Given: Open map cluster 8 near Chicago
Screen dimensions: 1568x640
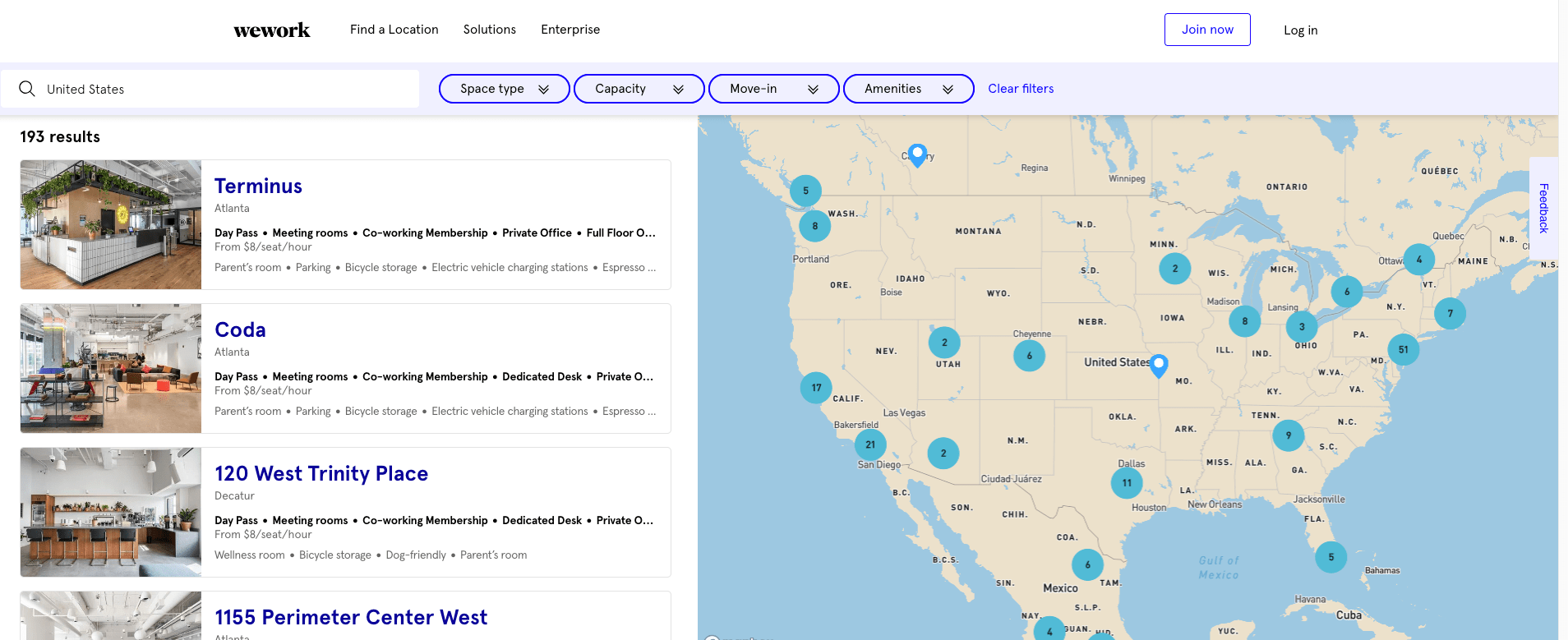Looking at the screenshot, I should [1245, 321].
